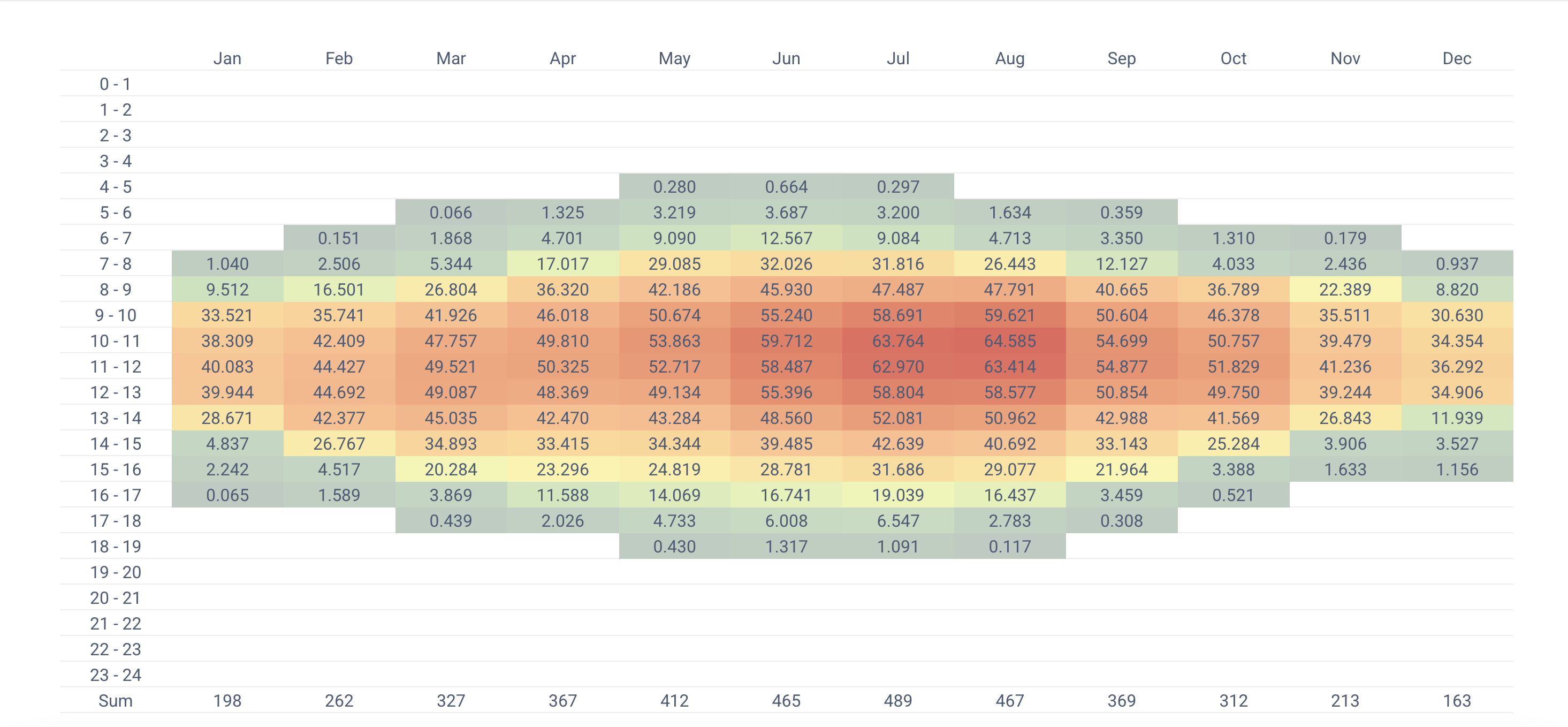Click the Sum total 163 for Dec
This screenshot has width=1568, height=727.
(x=1457, y=701)
